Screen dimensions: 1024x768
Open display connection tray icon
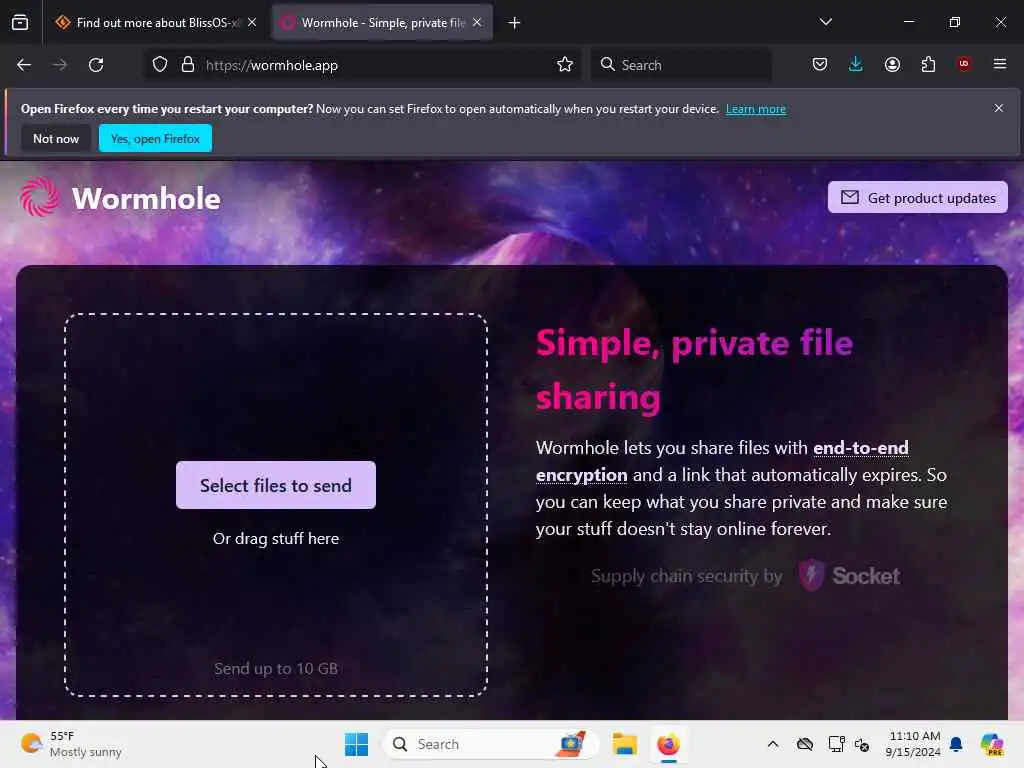pyautogui.click(x=836, y=744)
